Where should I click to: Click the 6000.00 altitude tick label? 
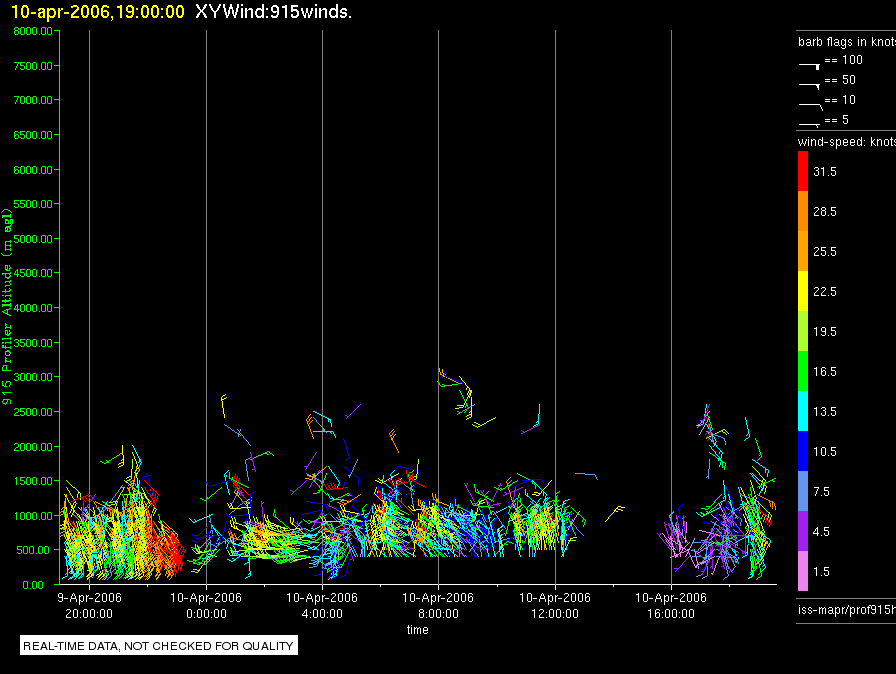pyautogui.click(x=33, y=170)
